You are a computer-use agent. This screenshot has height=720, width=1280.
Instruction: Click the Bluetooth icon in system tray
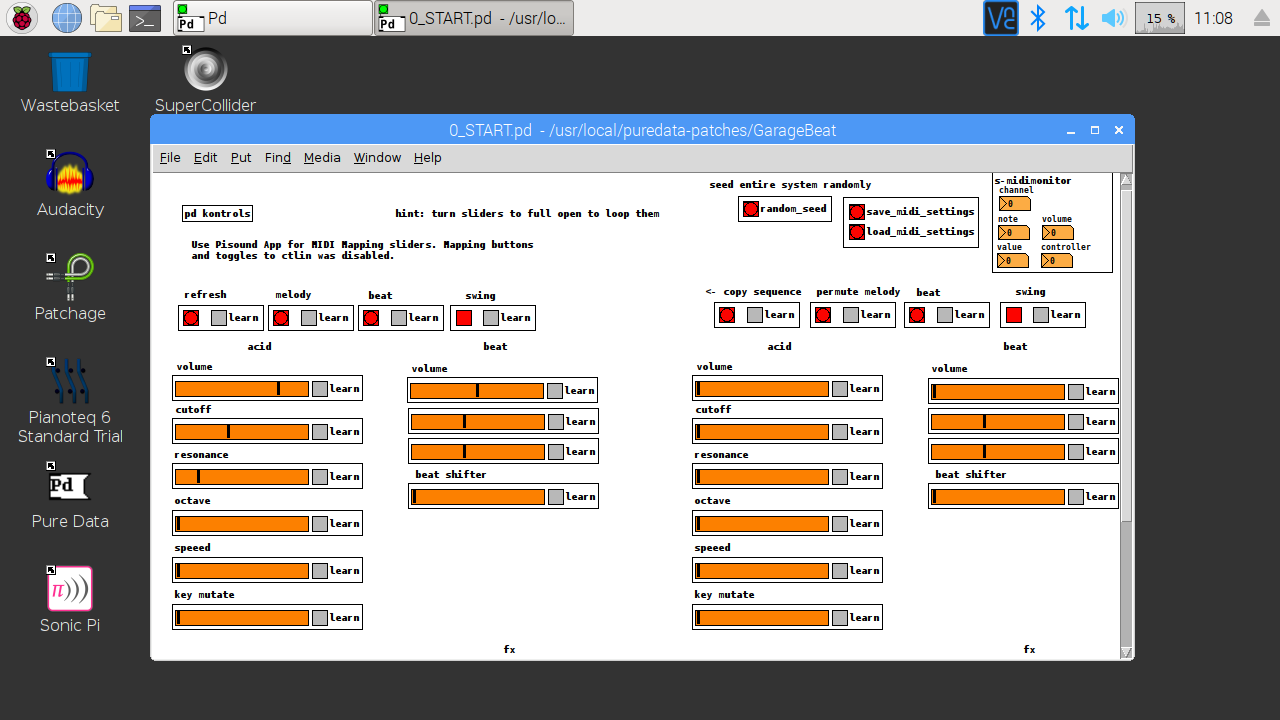(1038, 18)
